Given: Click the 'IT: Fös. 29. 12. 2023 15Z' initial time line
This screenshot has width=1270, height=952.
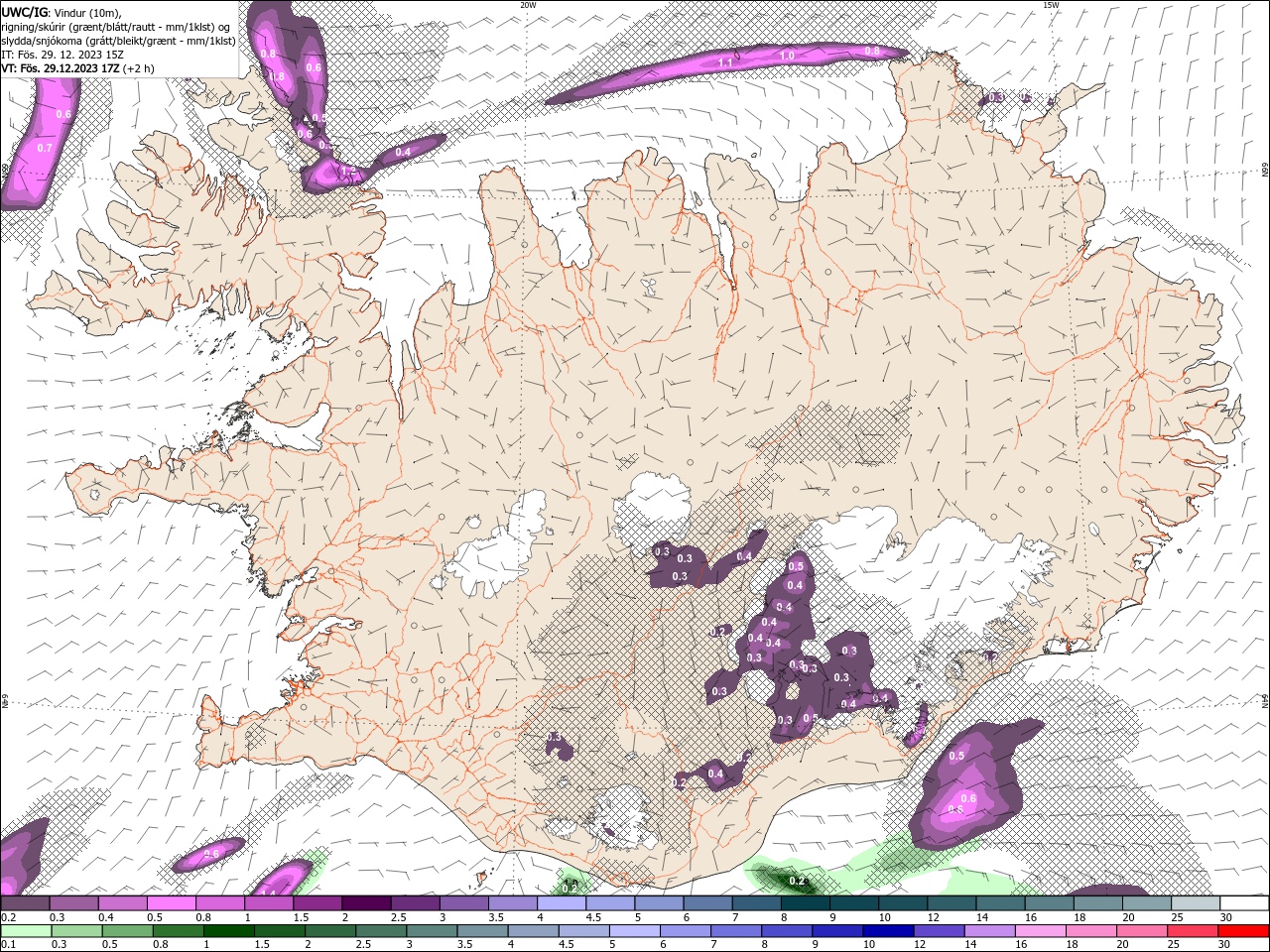Looking at the screenshot, I should pos(63,55).
